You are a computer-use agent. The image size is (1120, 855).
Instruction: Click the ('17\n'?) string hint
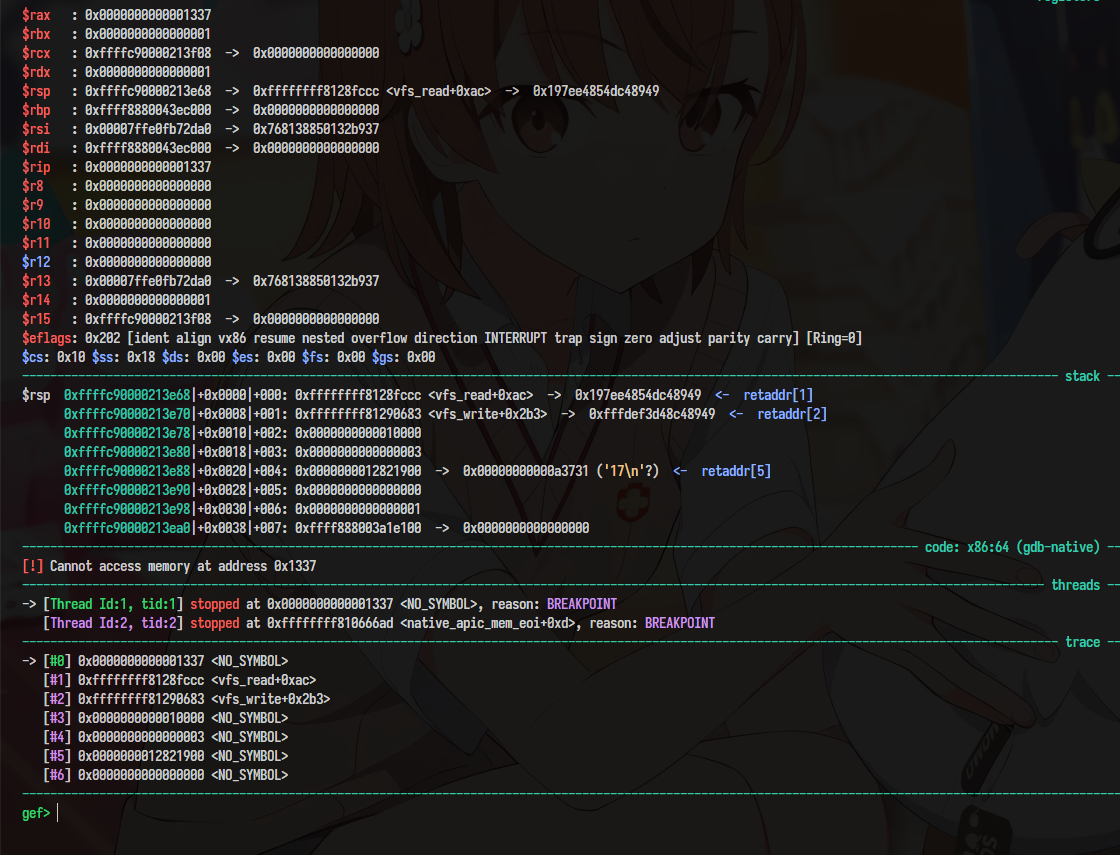tap(627, 471)
